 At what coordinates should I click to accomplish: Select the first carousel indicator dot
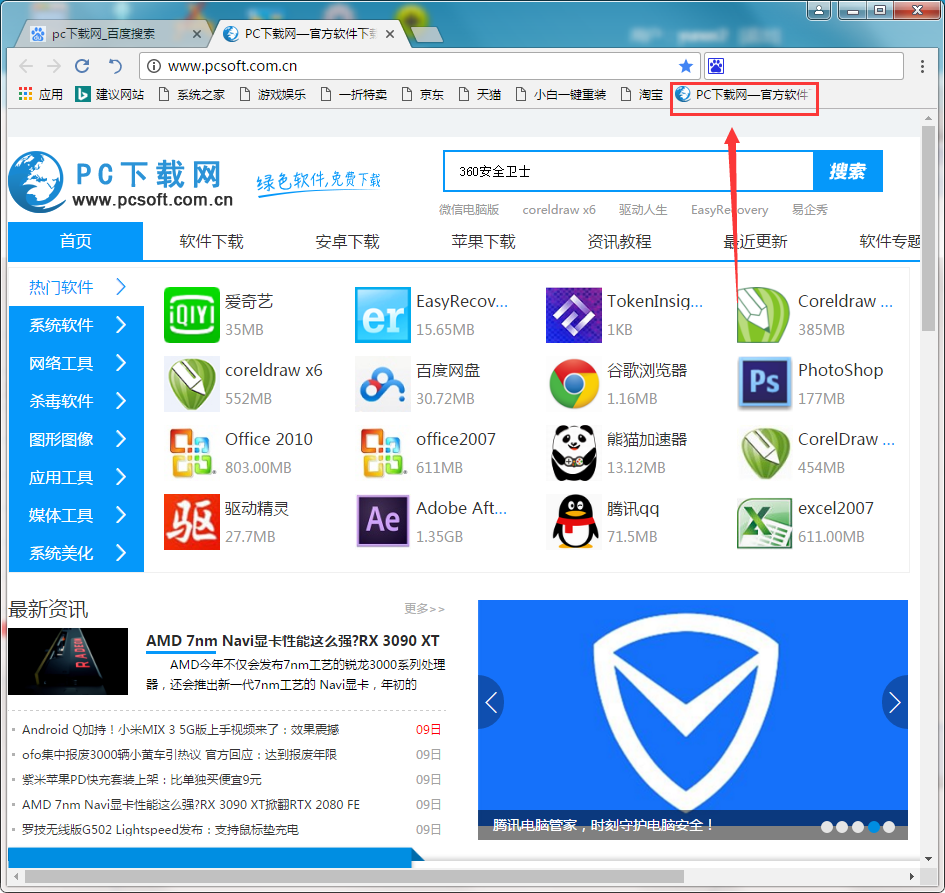[827, 827]
